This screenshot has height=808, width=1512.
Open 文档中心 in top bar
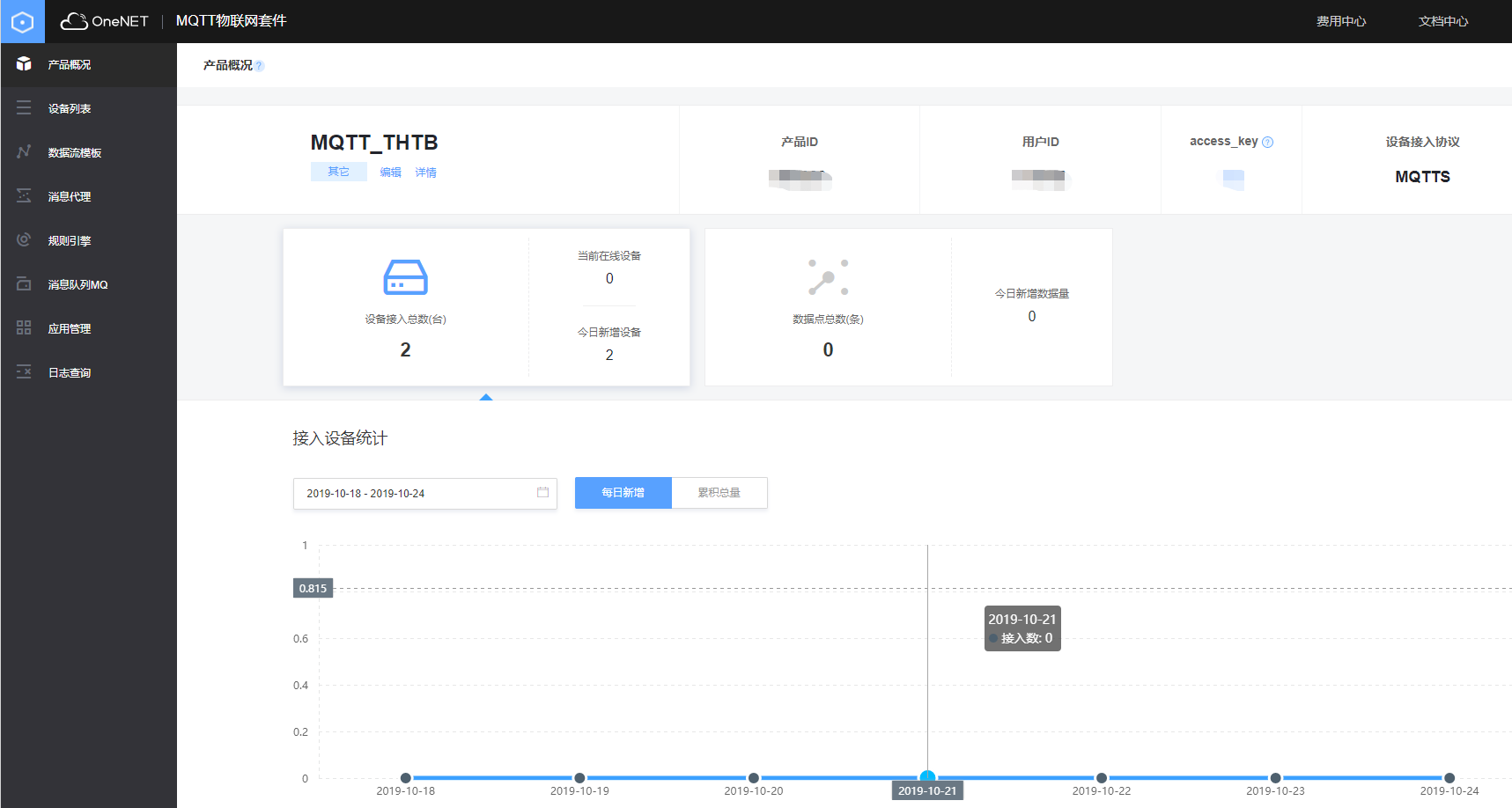click(1443, 21)
